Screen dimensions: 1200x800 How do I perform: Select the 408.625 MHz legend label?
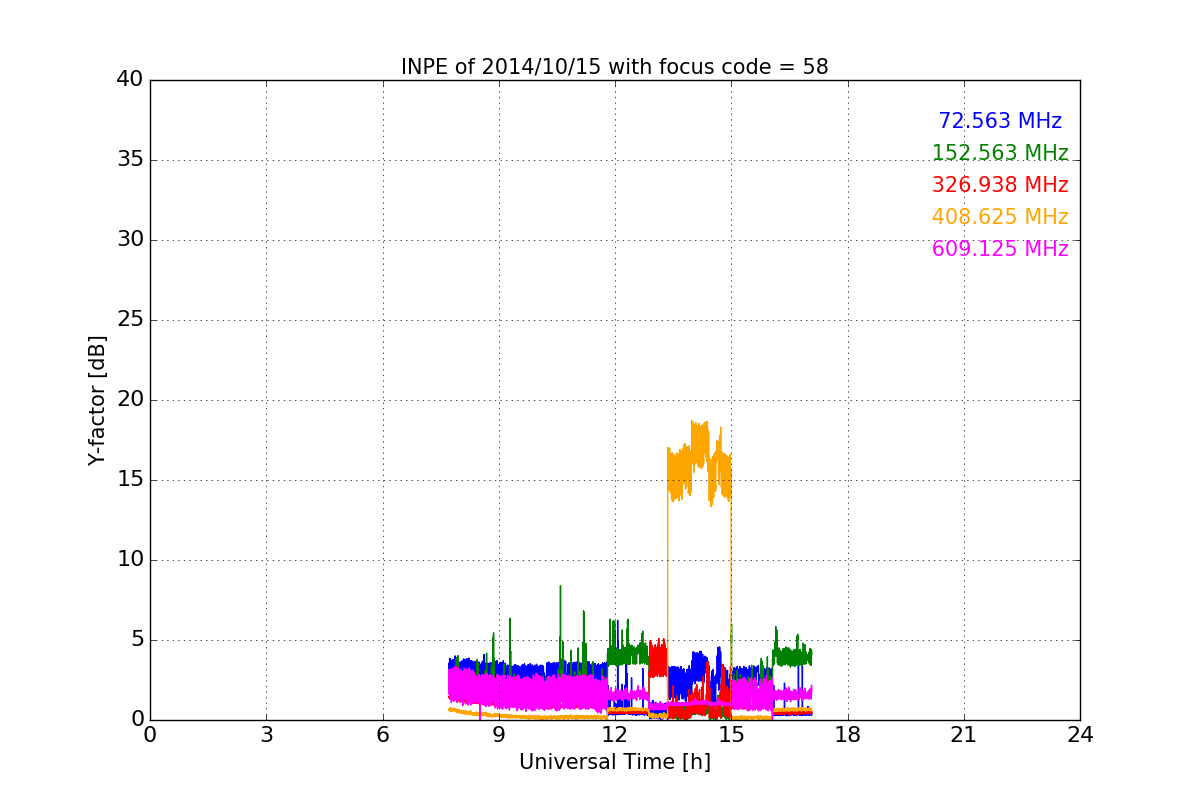[x=1000, y=217]
